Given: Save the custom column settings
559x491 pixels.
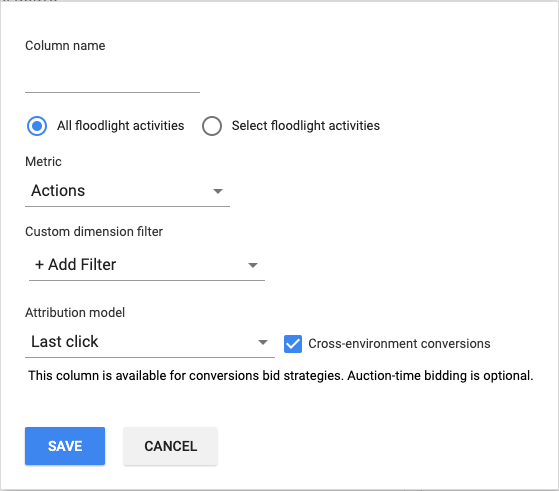Looking at the screenshot, I should (65, 446).
